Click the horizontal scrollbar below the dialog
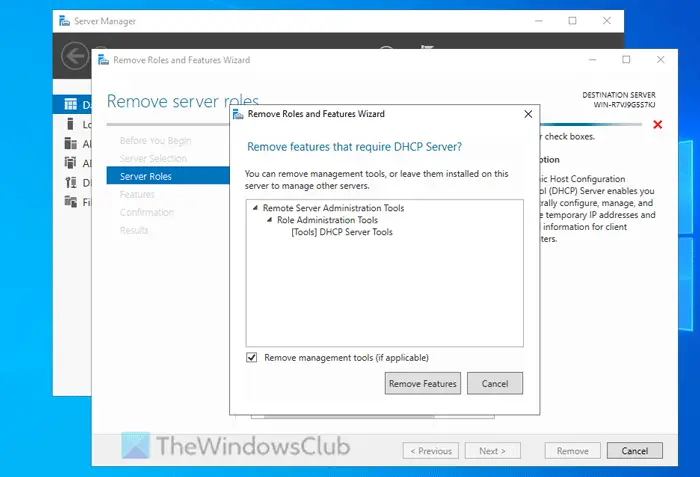The height and width of the screenshot is (477, 700). pyautogui.click(x=350, y=417)
